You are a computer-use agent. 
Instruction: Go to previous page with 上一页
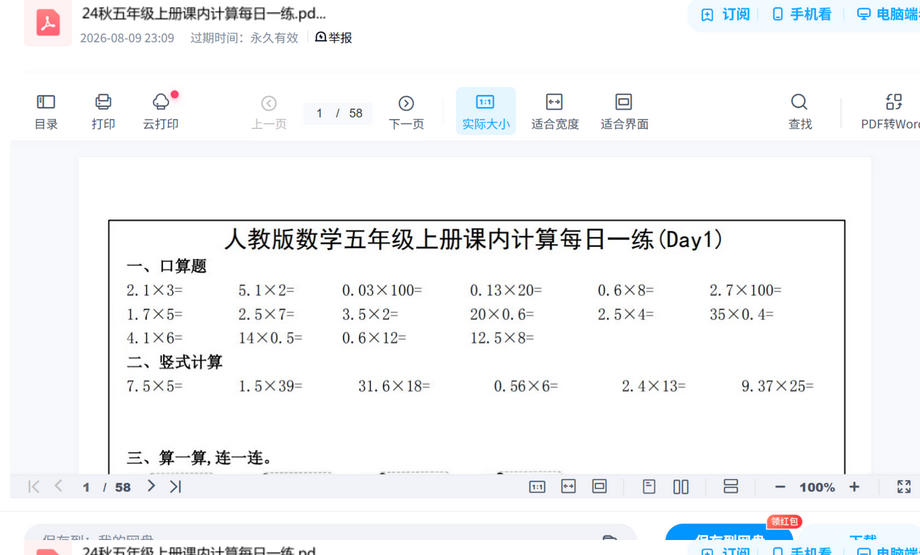click(x=269, y=112)
